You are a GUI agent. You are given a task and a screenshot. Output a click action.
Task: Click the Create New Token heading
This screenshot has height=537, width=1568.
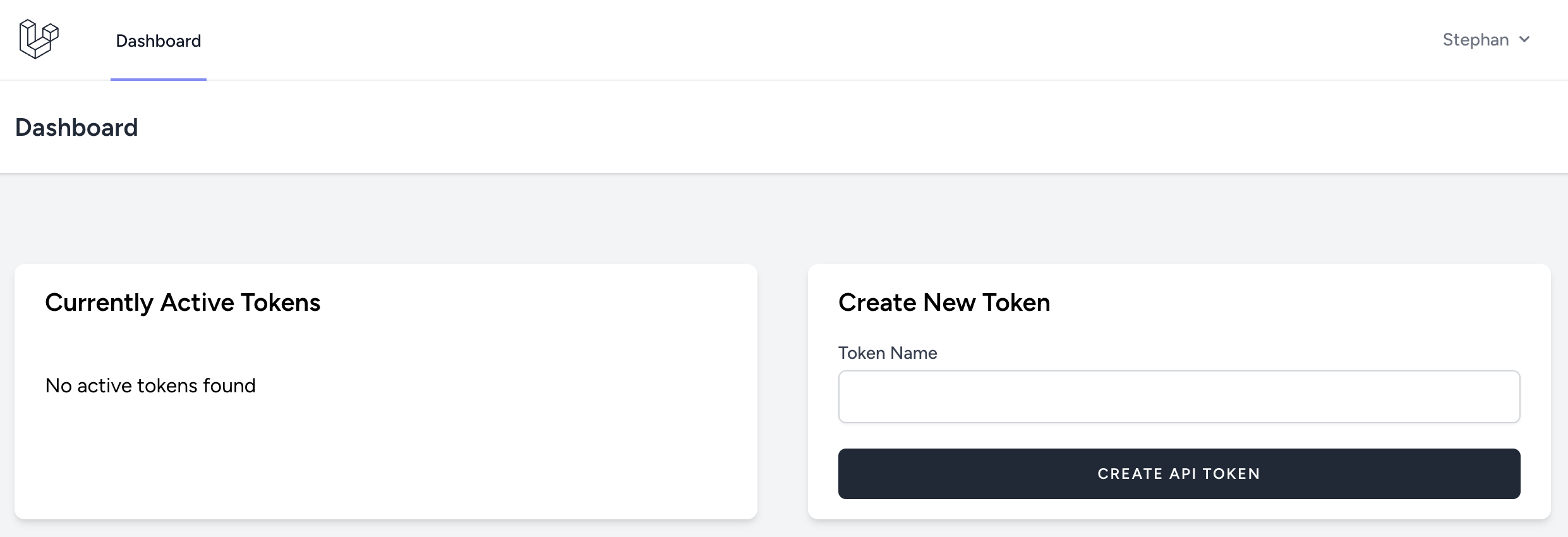point(944,302)
